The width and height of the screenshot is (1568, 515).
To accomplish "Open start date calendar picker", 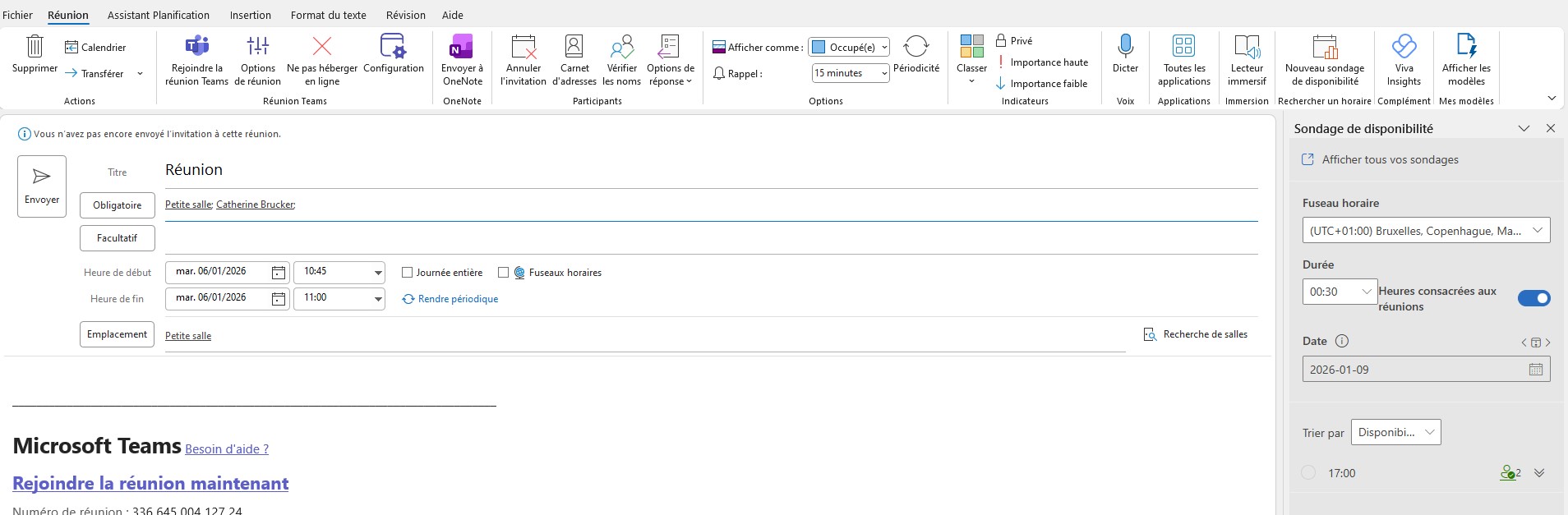I will click(x=279, y=273).
